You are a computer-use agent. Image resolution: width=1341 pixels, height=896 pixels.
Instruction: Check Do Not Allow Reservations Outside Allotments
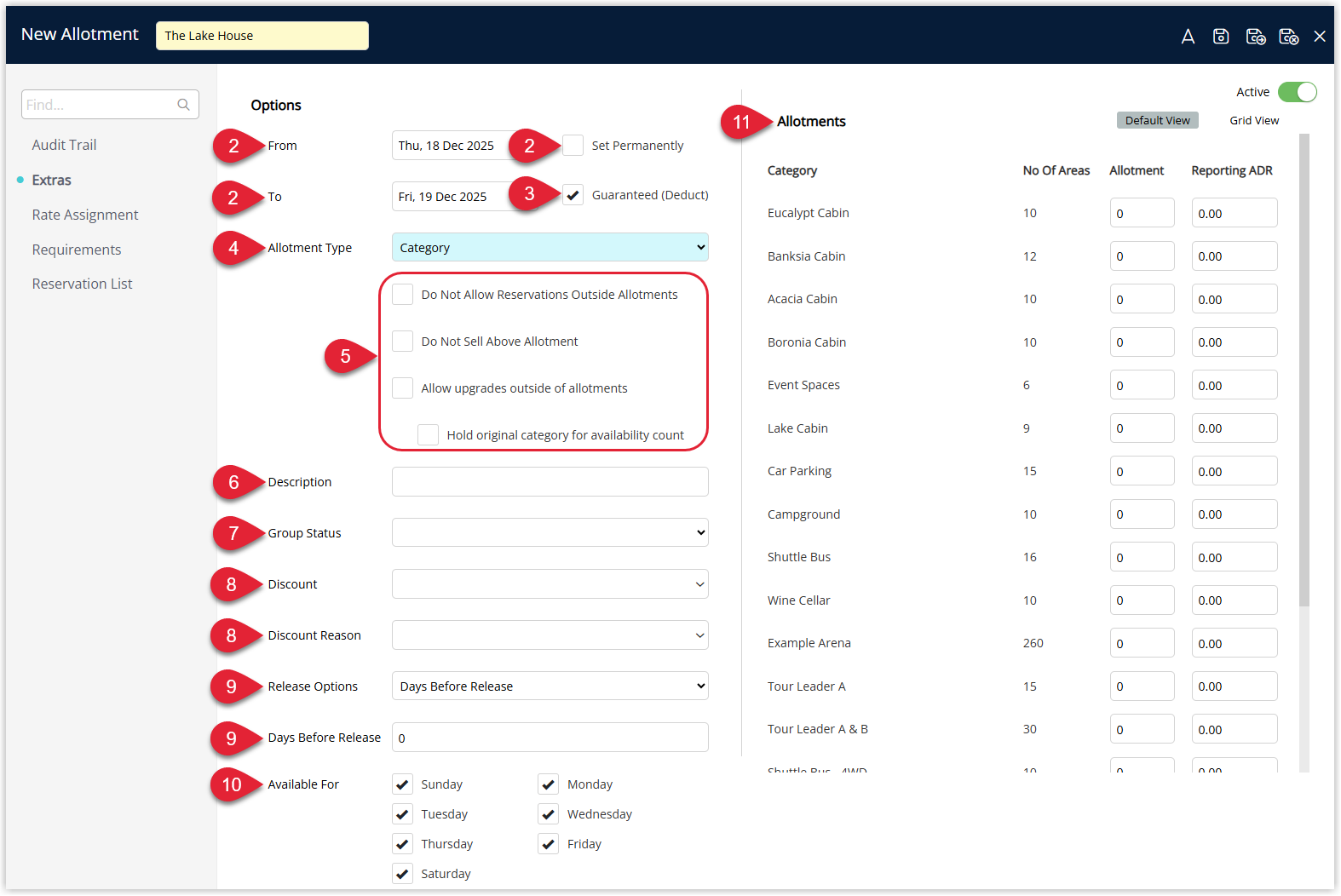tap(403, 295)
